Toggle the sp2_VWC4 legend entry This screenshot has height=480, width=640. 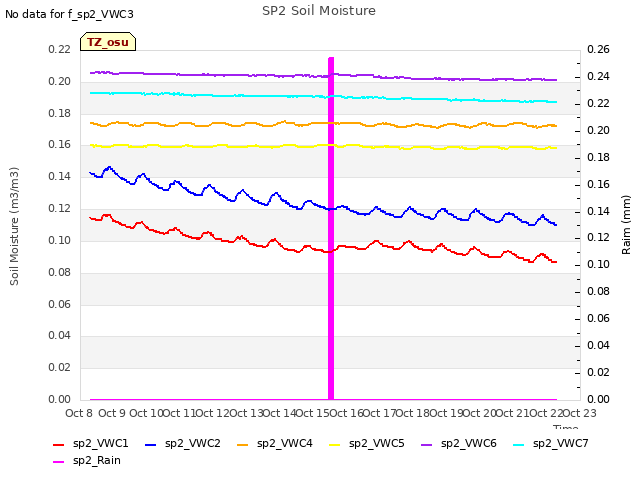point(275,443)
